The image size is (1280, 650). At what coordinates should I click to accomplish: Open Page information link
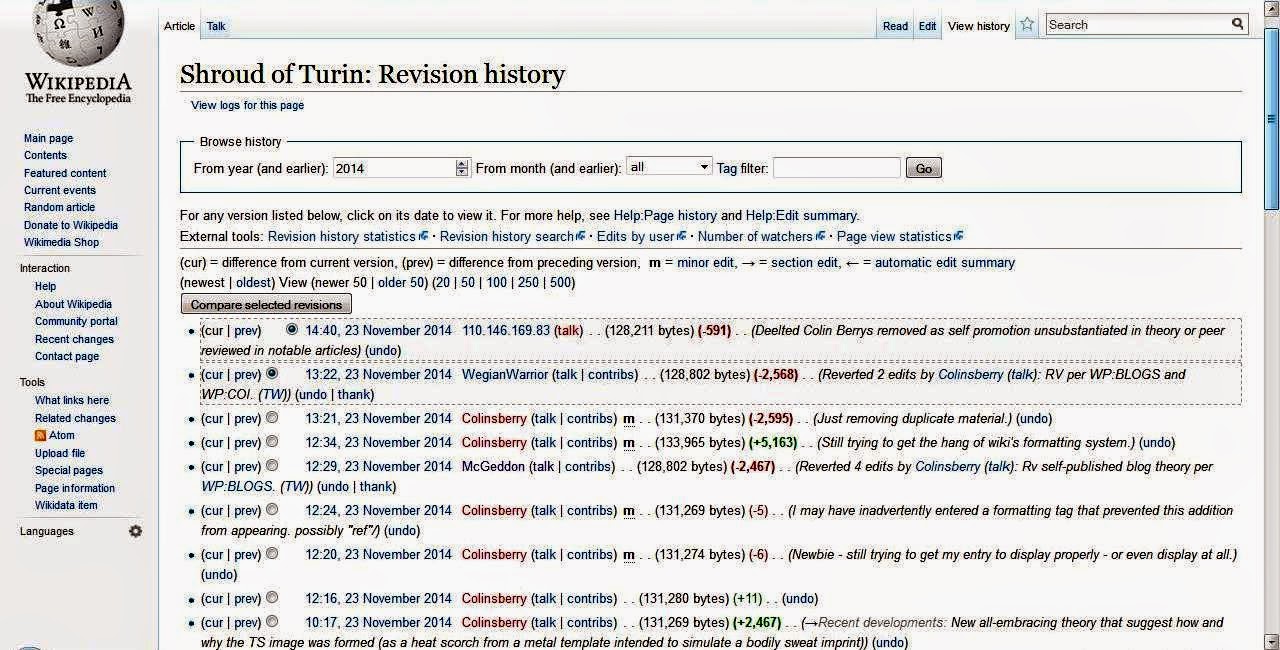75,488
